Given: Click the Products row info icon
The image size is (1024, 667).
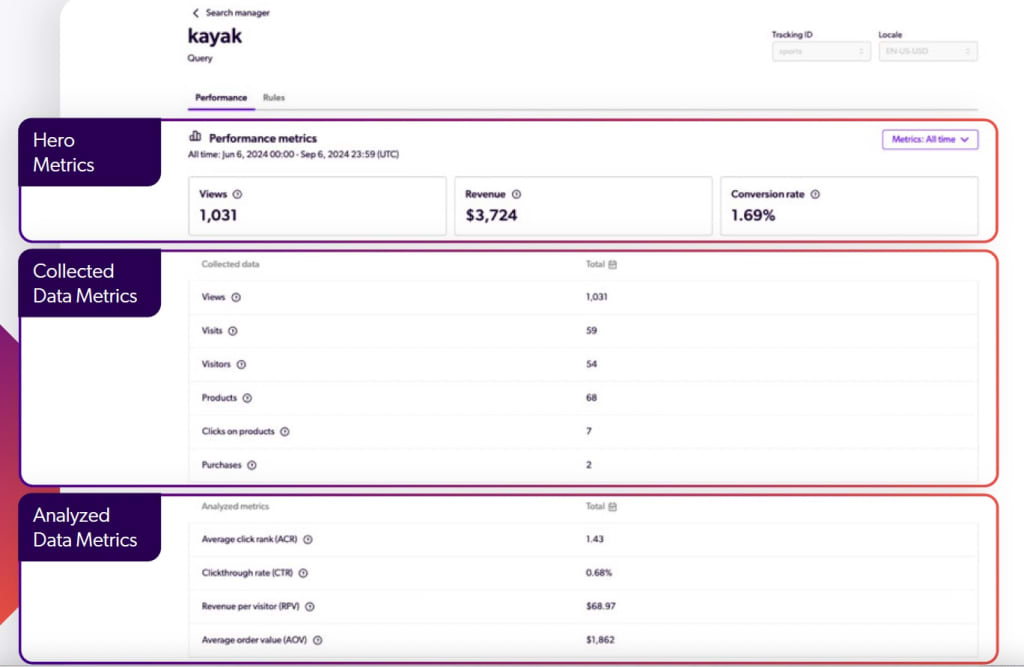Looking at the screenshot, I should point(247,398).
